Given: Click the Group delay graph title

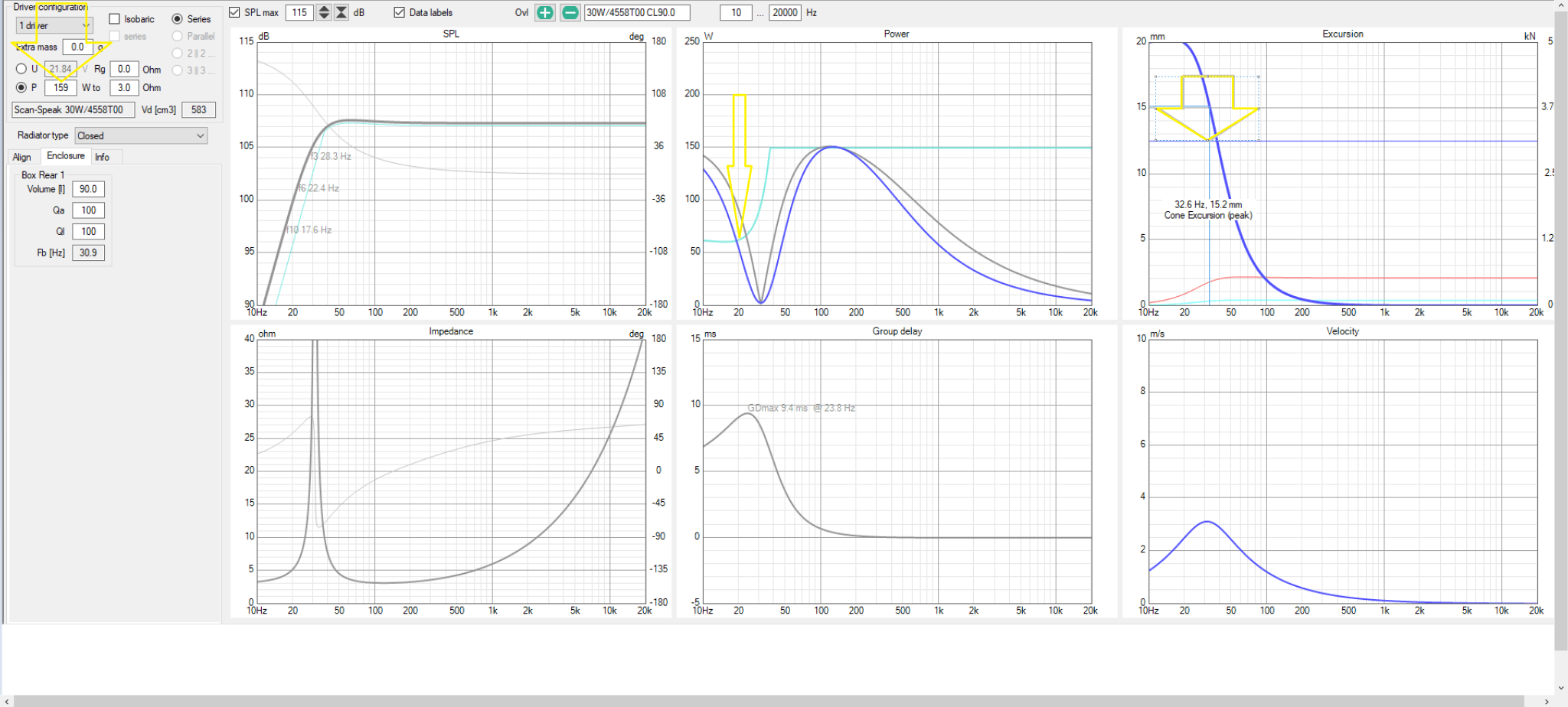Looking at the screenshot, I should [897, 331].
